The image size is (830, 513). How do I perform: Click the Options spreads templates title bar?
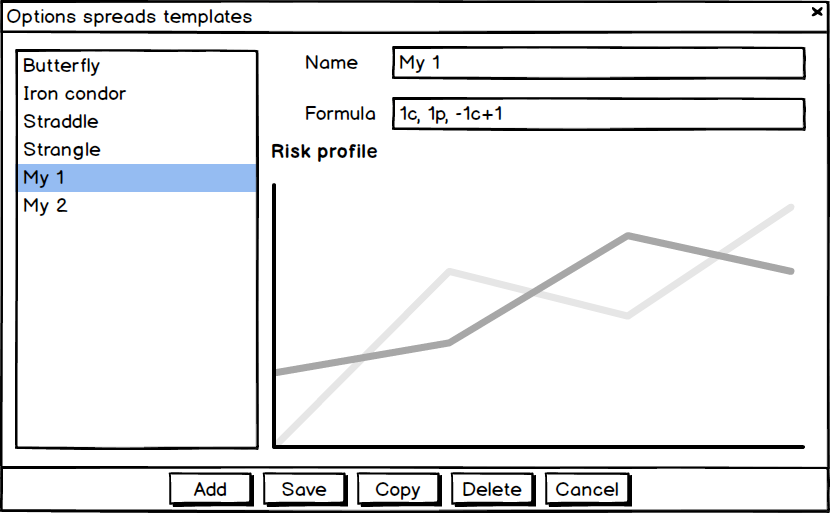tap(400, 16)
